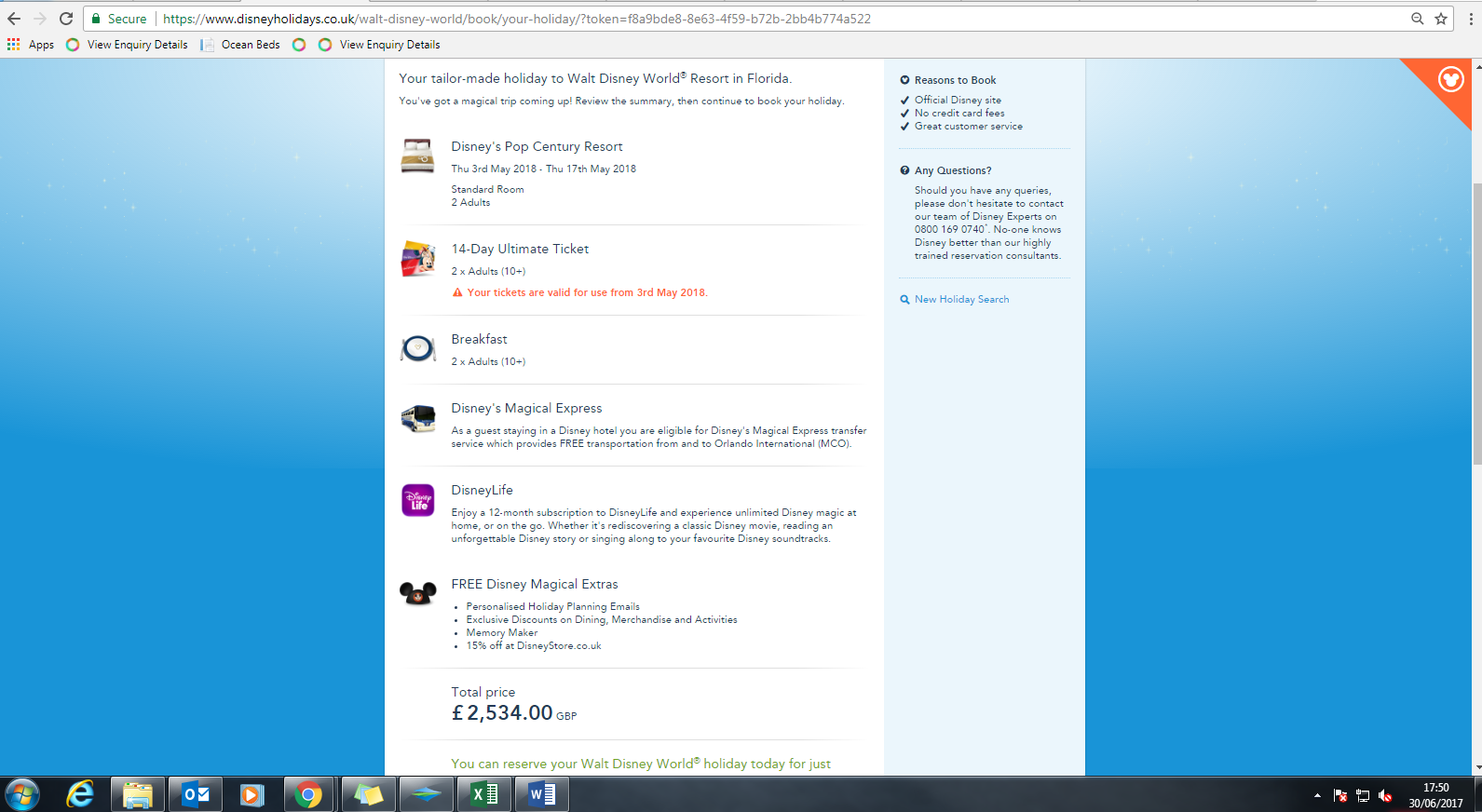Click the Mickey ears hat icon
The width and height of the screenshot is (1482, 812).
417,593
